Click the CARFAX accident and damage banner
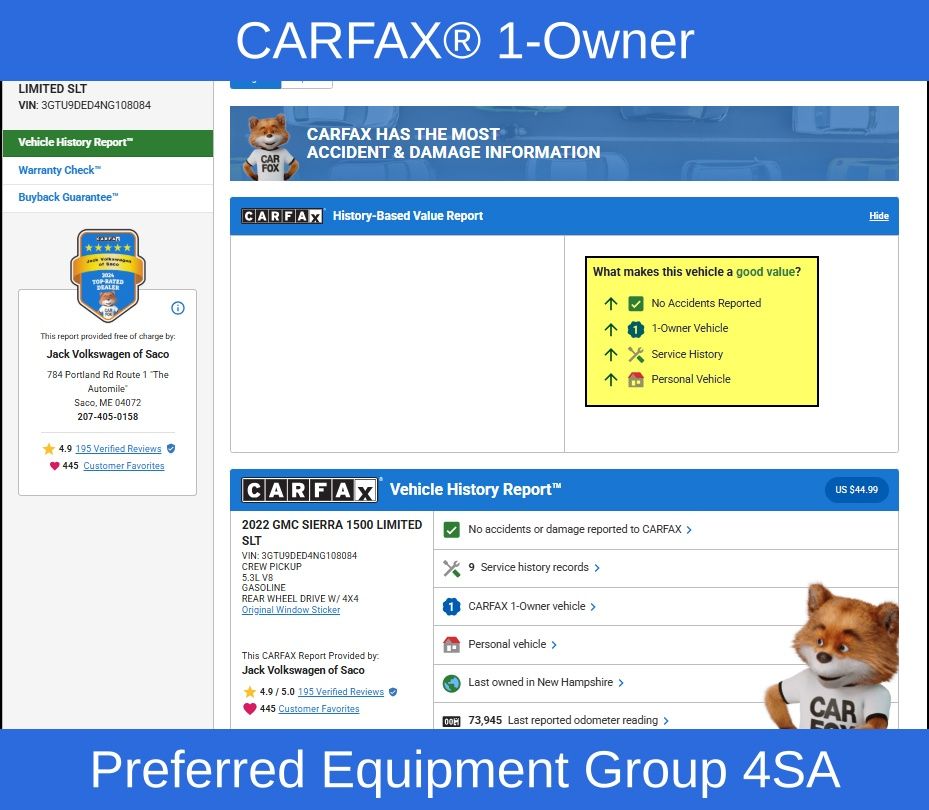This screenshot has width=929, height=810. (564, 144)
